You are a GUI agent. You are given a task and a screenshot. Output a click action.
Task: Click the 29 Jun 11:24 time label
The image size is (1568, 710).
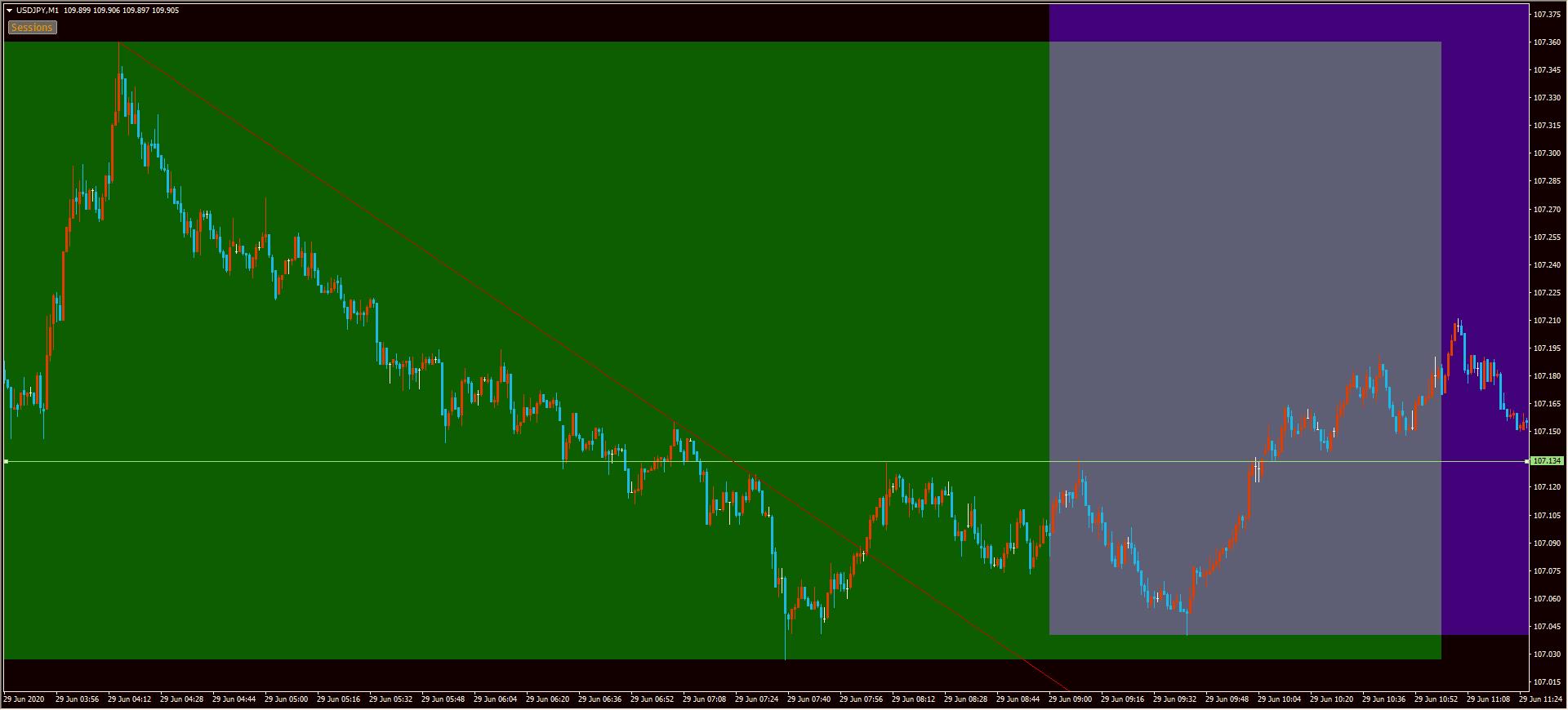click(1540, 699)
